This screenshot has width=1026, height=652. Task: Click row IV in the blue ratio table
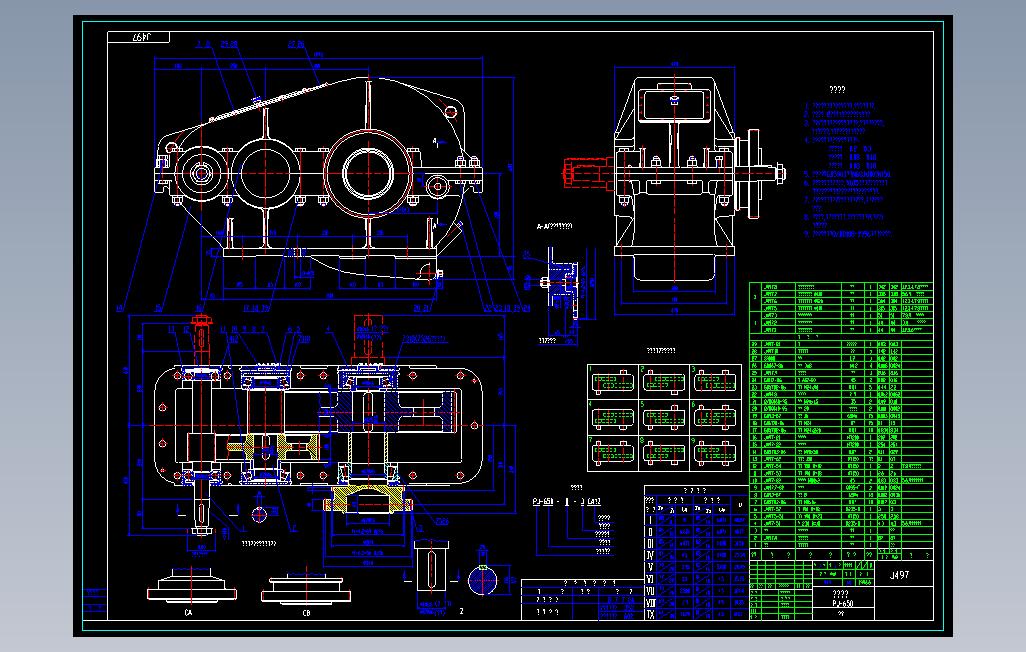pos(696,554)
